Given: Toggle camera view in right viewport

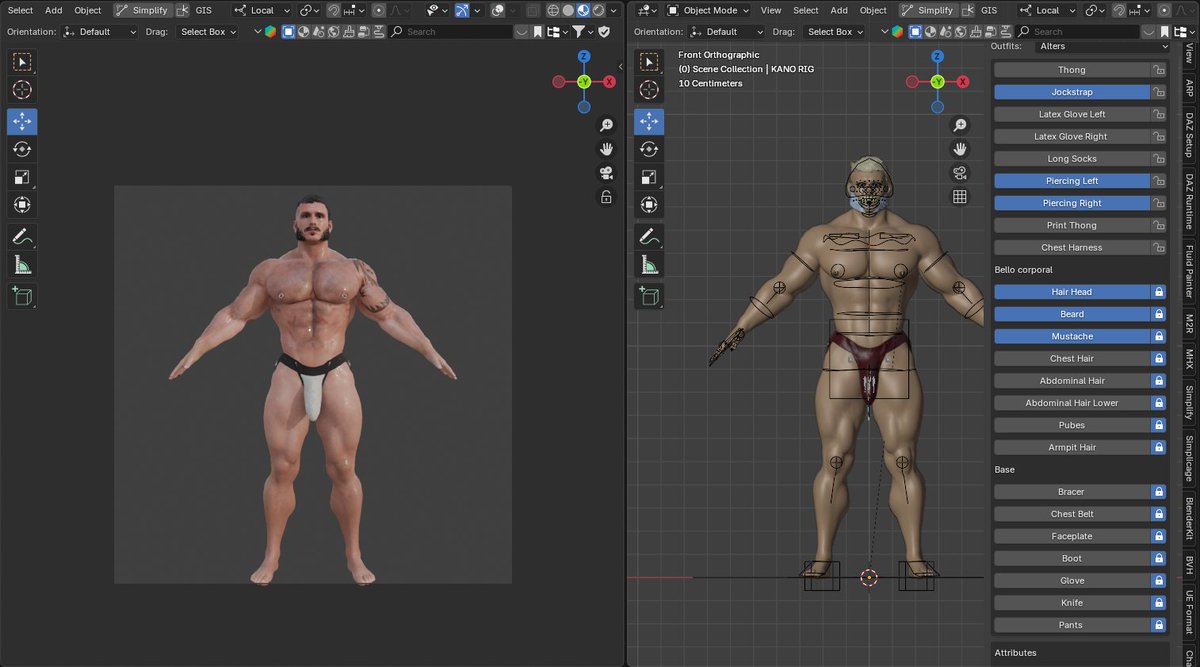Looking at the screenshot, I should pos(960,173).
